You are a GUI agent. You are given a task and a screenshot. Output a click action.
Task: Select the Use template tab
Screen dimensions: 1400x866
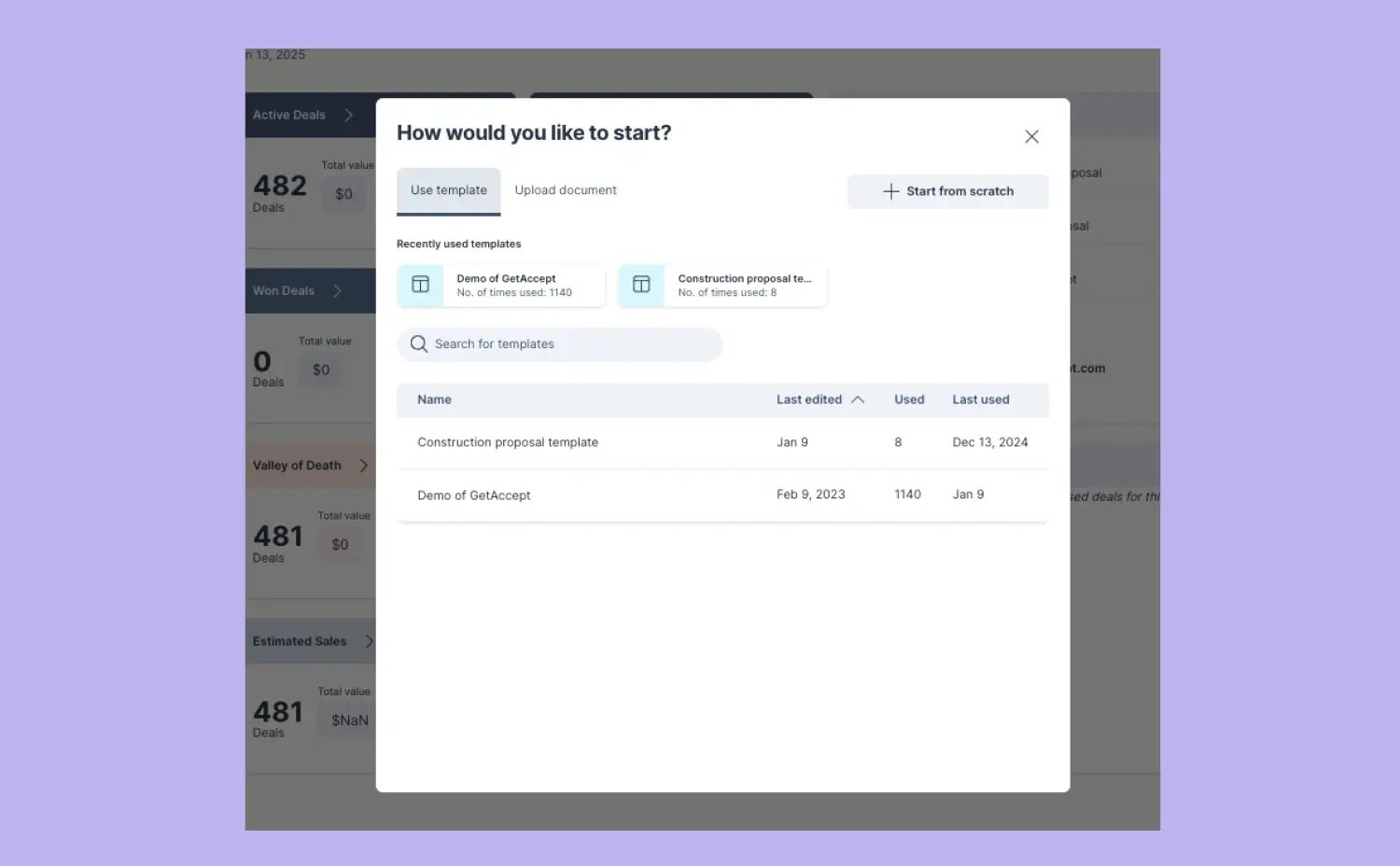coord(448,189)
